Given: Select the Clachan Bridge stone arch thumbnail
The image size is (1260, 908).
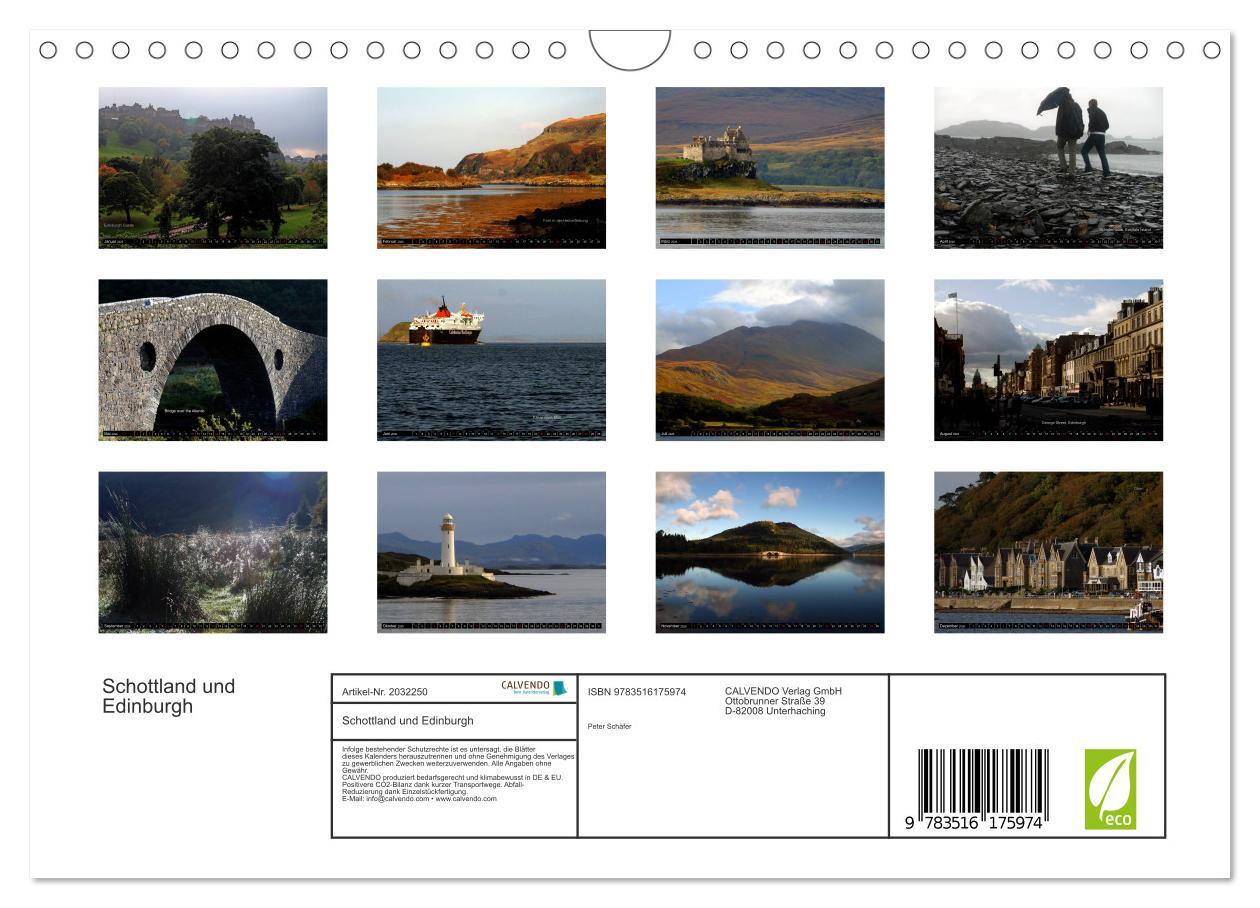Looking at the screenshot, I should [212, 357].
